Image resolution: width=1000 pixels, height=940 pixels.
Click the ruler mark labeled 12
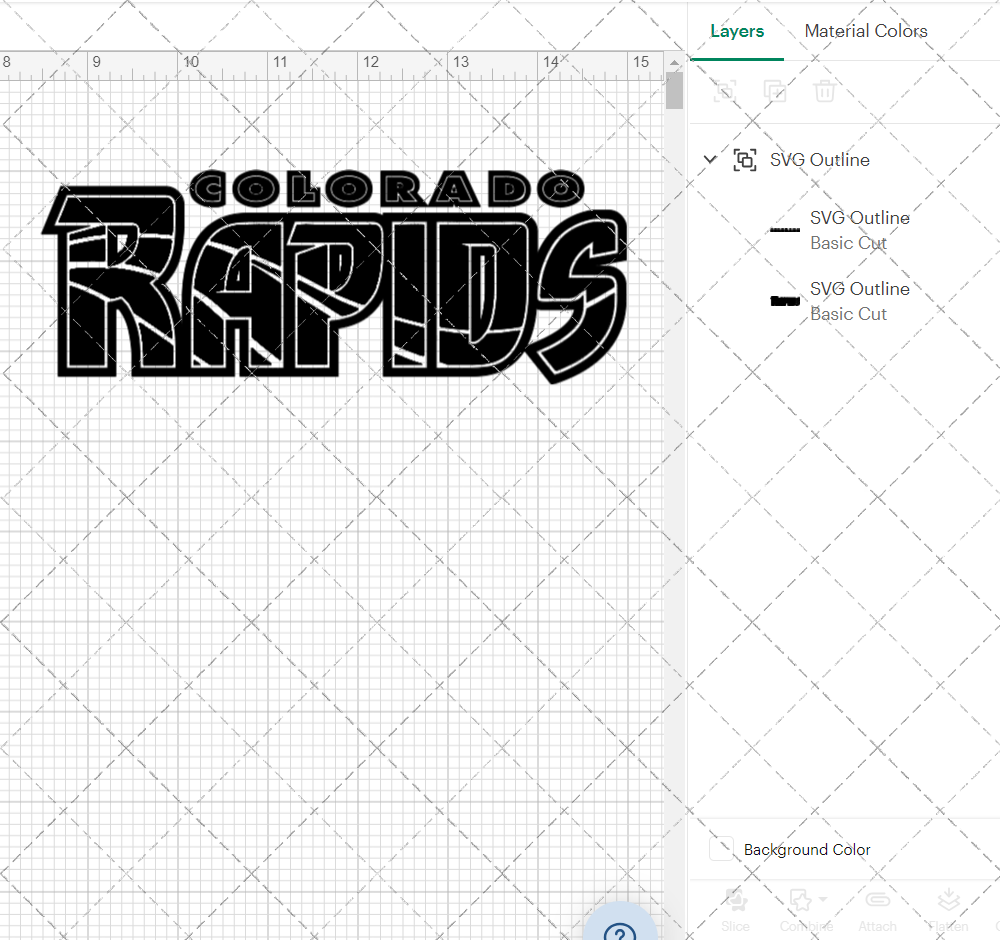point(371,62)
